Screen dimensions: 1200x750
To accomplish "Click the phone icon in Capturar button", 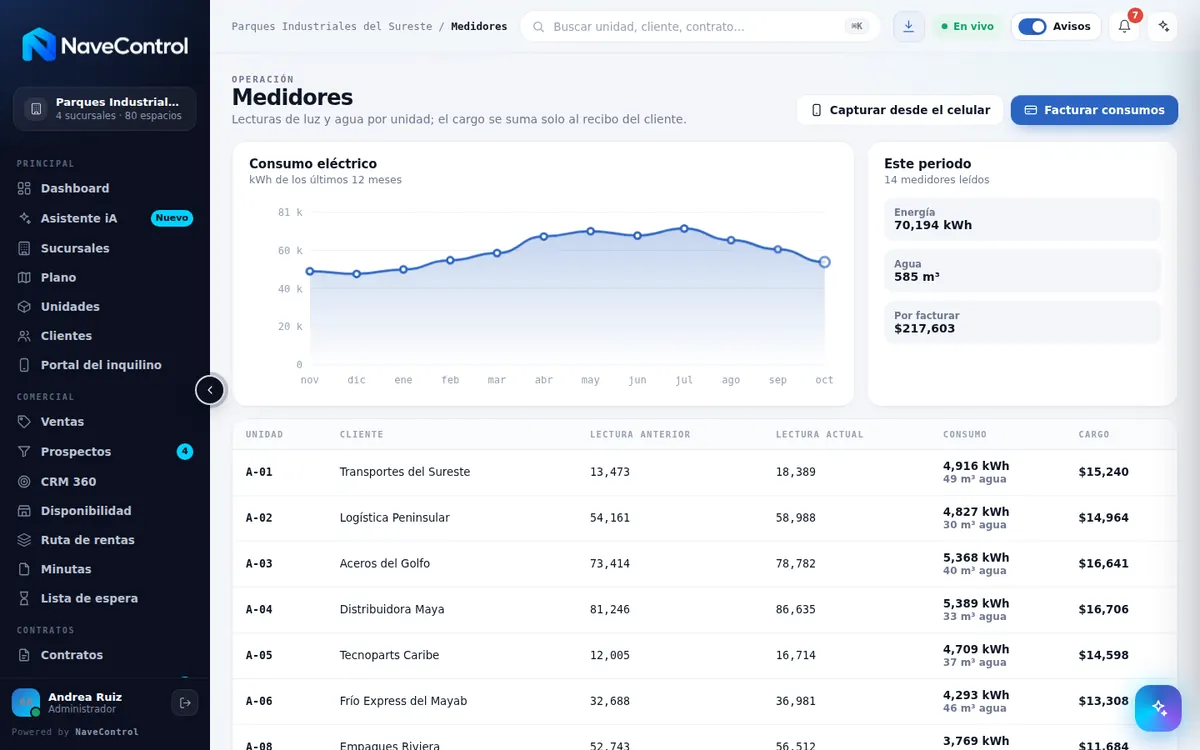I will coord(817,110).
